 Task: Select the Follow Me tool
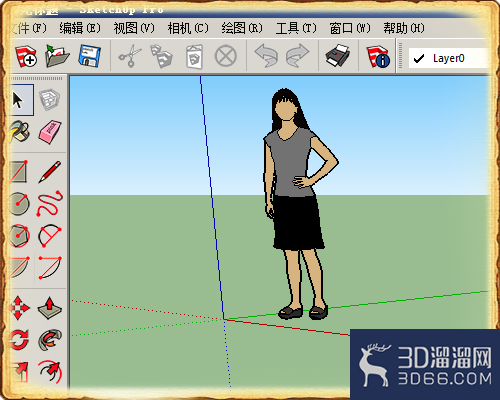click(50, 340)
